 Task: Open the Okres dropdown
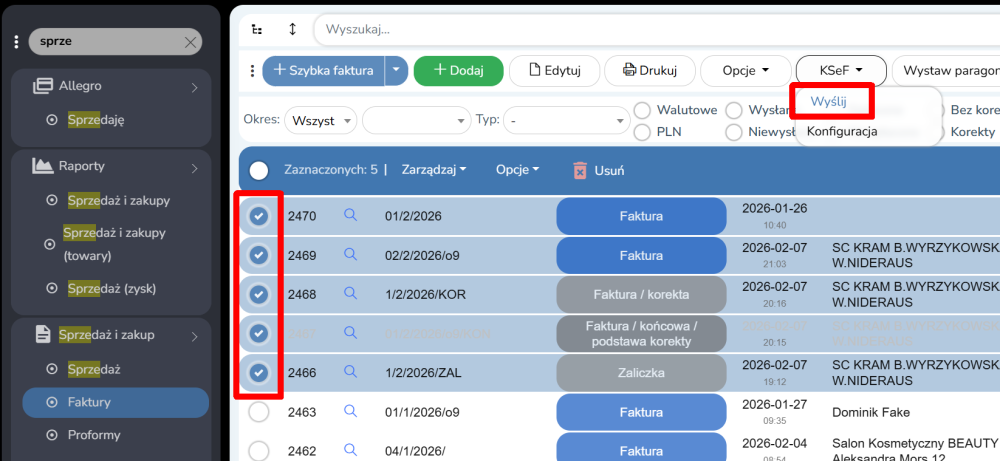(320, 121)
